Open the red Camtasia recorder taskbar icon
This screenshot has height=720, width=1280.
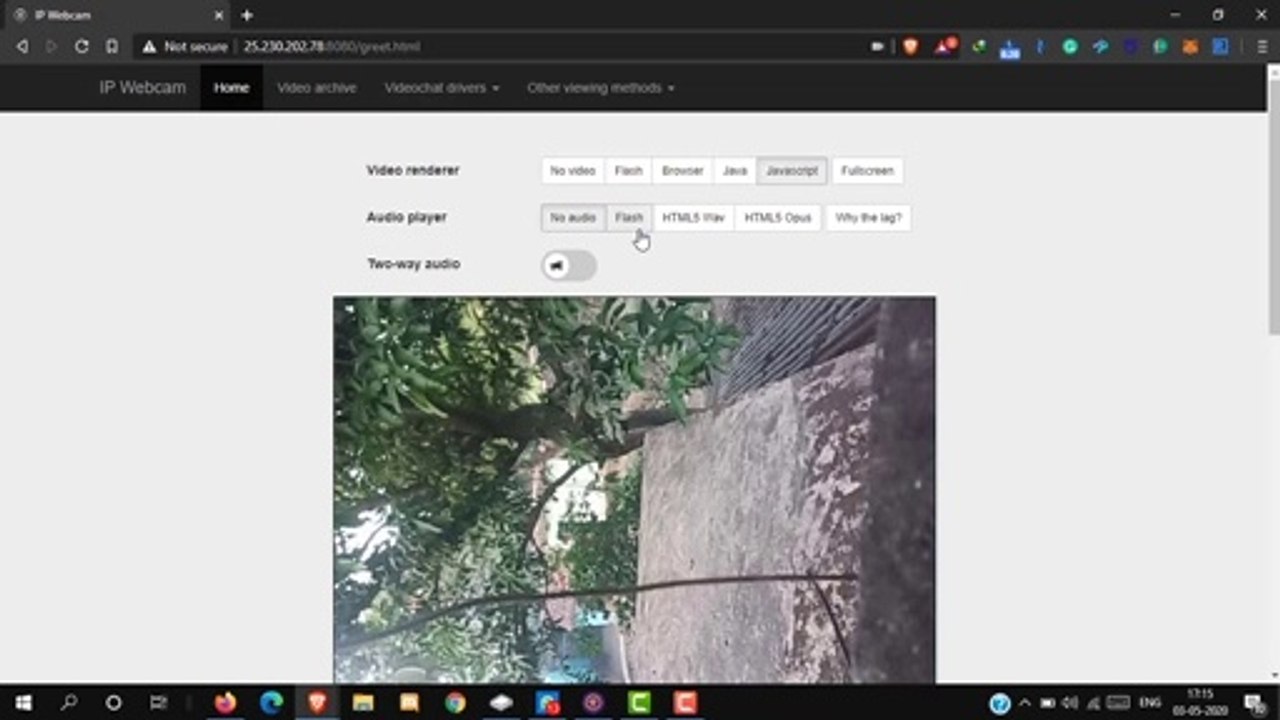point(685,703)
